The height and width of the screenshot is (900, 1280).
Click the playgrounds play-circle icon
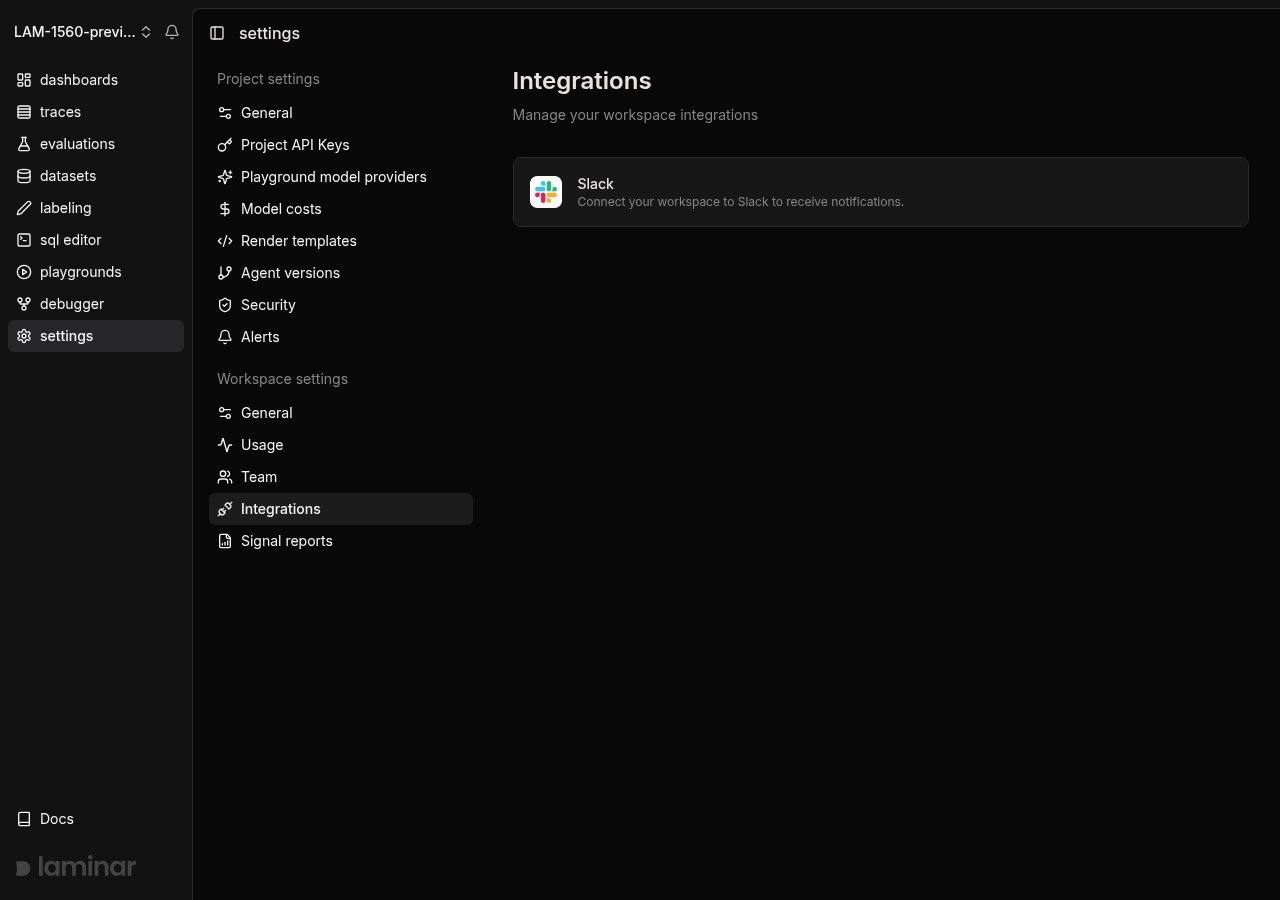pyautogui.click(x=24, y=272)
